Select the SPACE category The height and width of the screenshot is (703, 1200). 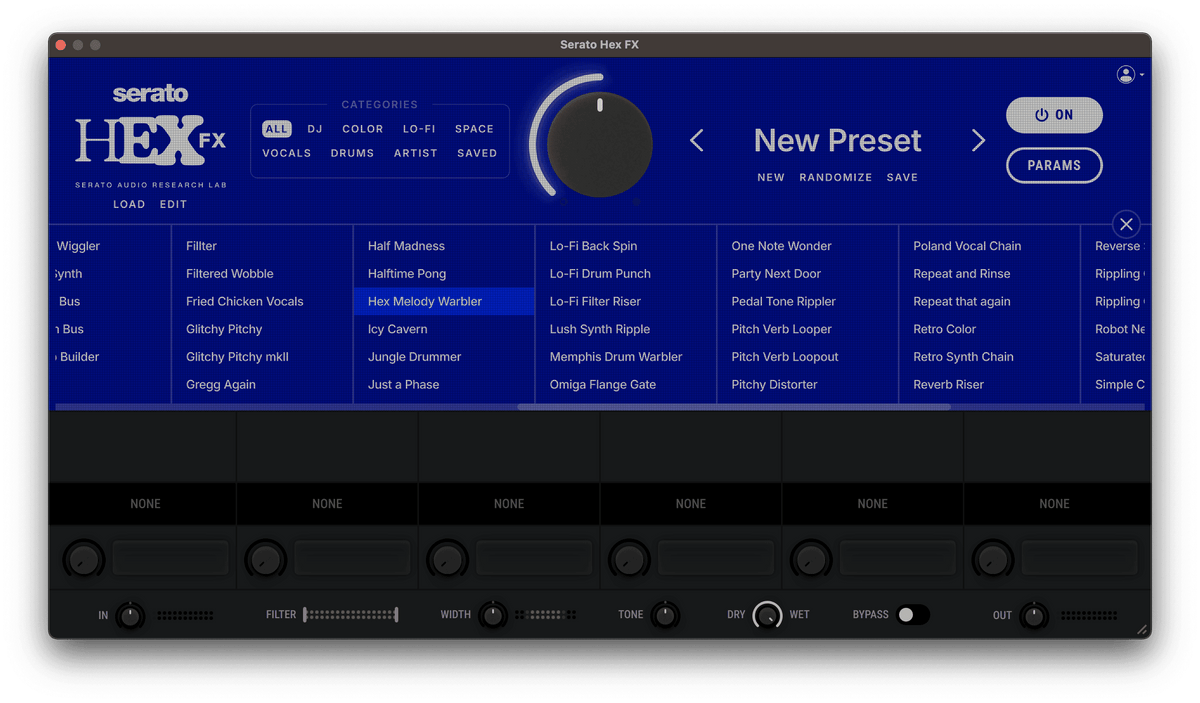(474, 129)
